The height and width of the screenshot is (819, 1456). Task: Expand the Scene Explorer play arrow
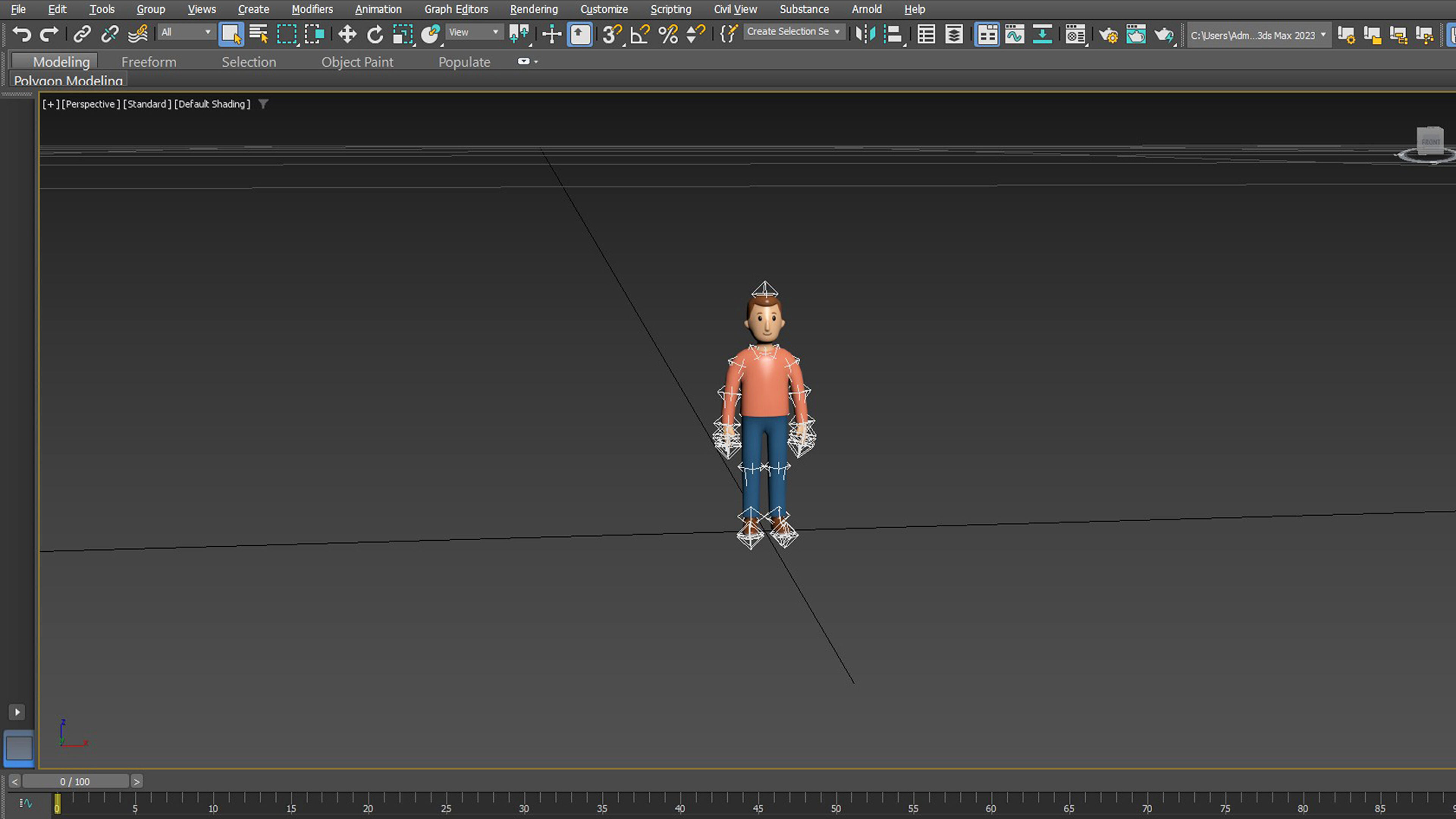point(17,712)
